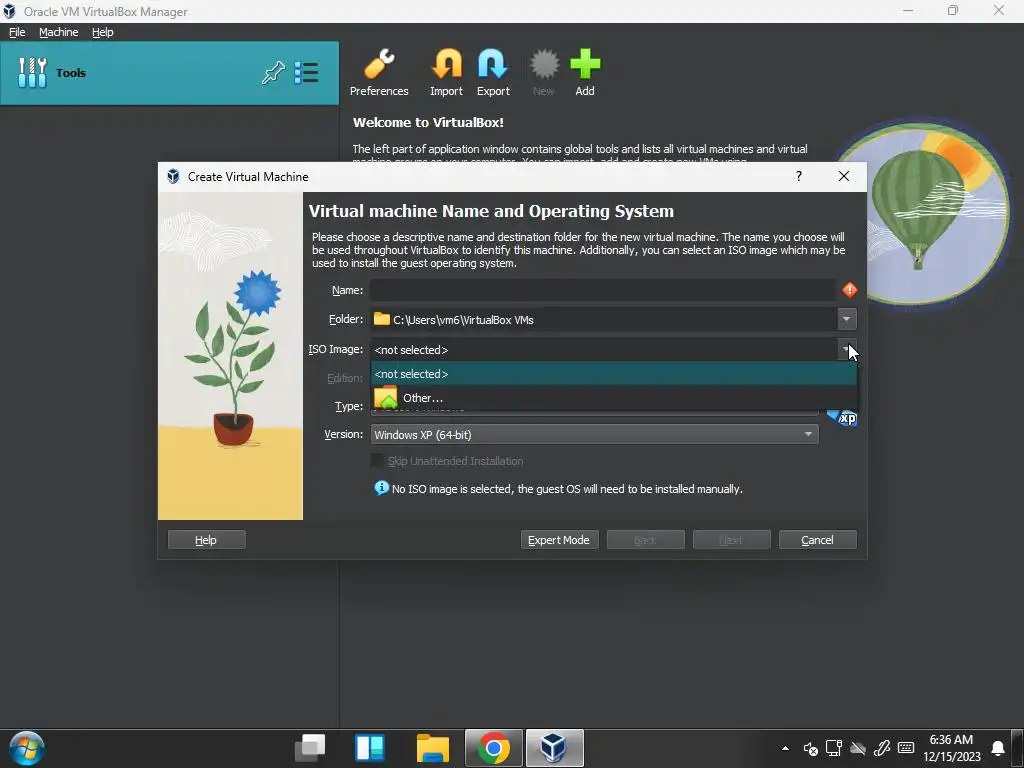Click the red Name warning icon

point(850,290)
